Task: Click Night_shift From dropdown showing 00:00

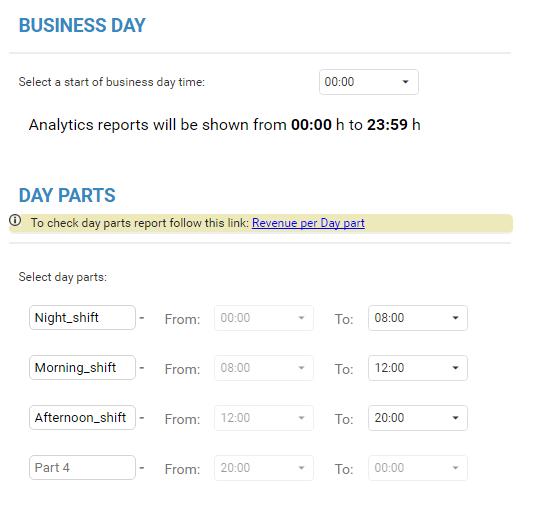Action: point(264,318)
